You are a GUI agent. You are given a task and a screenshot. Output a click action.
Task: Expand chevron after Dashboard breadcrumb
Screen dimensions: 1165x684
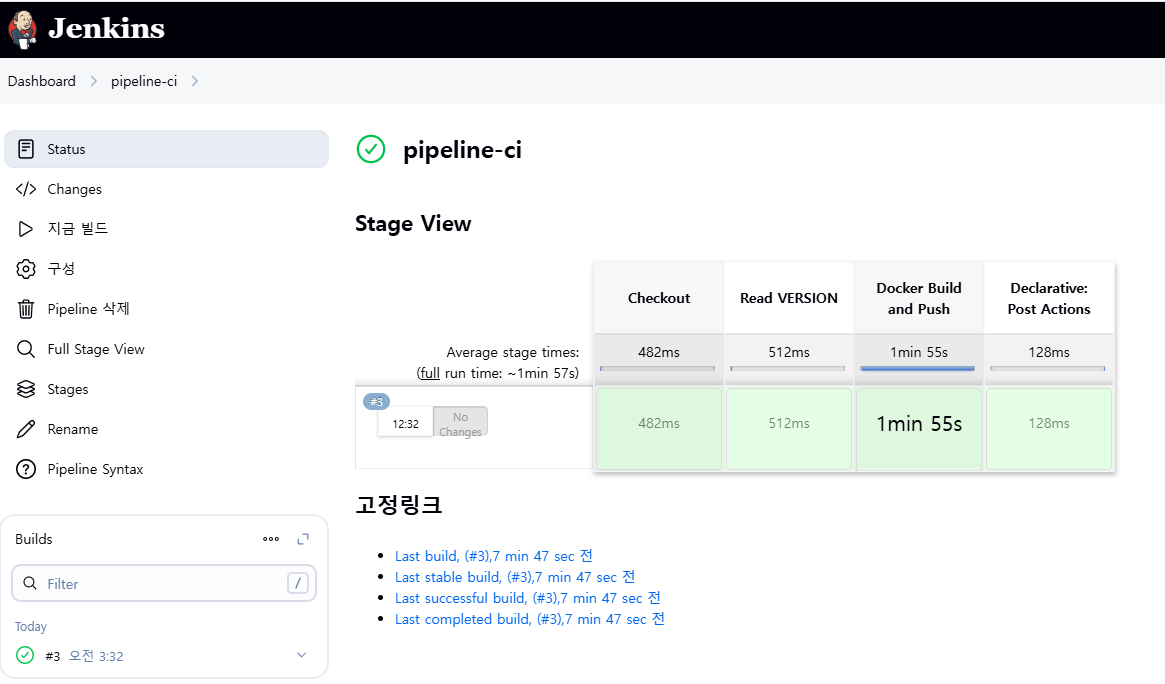[94, 81]
